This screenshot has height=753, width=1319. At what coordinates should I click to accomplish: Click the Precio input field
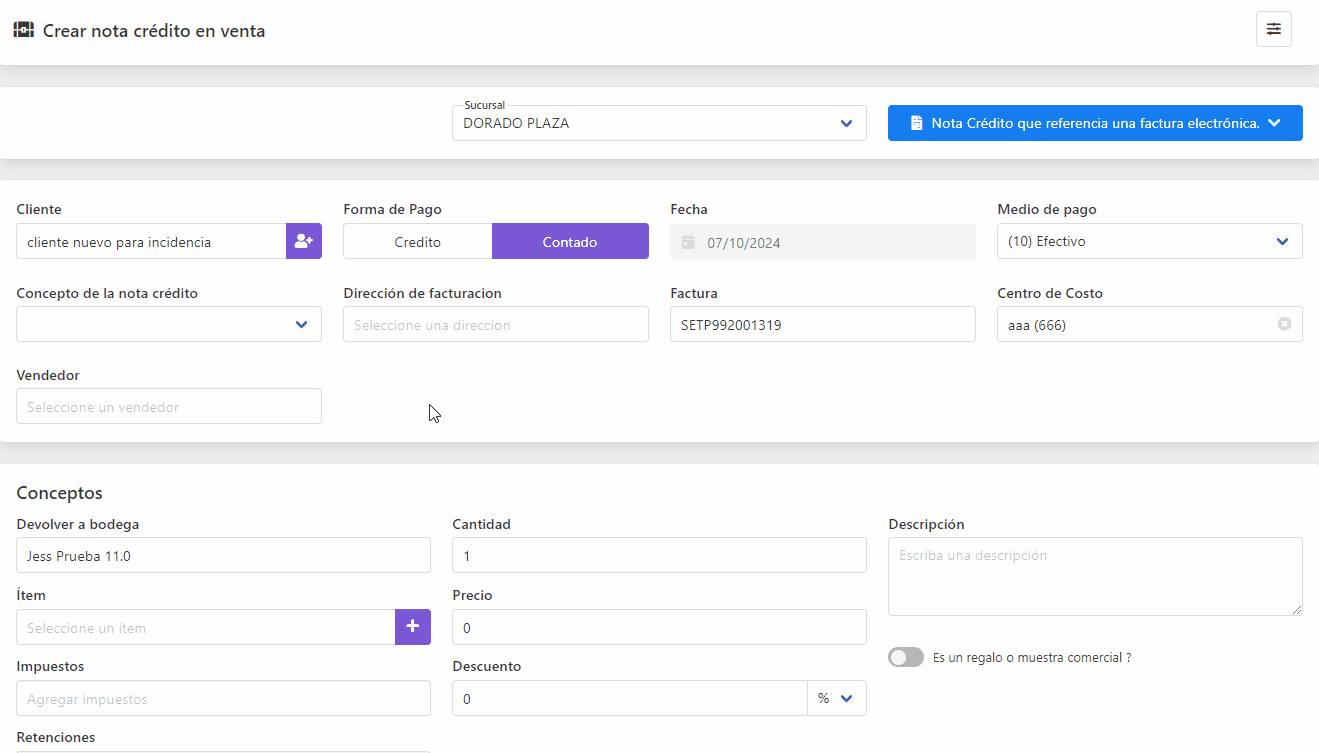(659, 627)
